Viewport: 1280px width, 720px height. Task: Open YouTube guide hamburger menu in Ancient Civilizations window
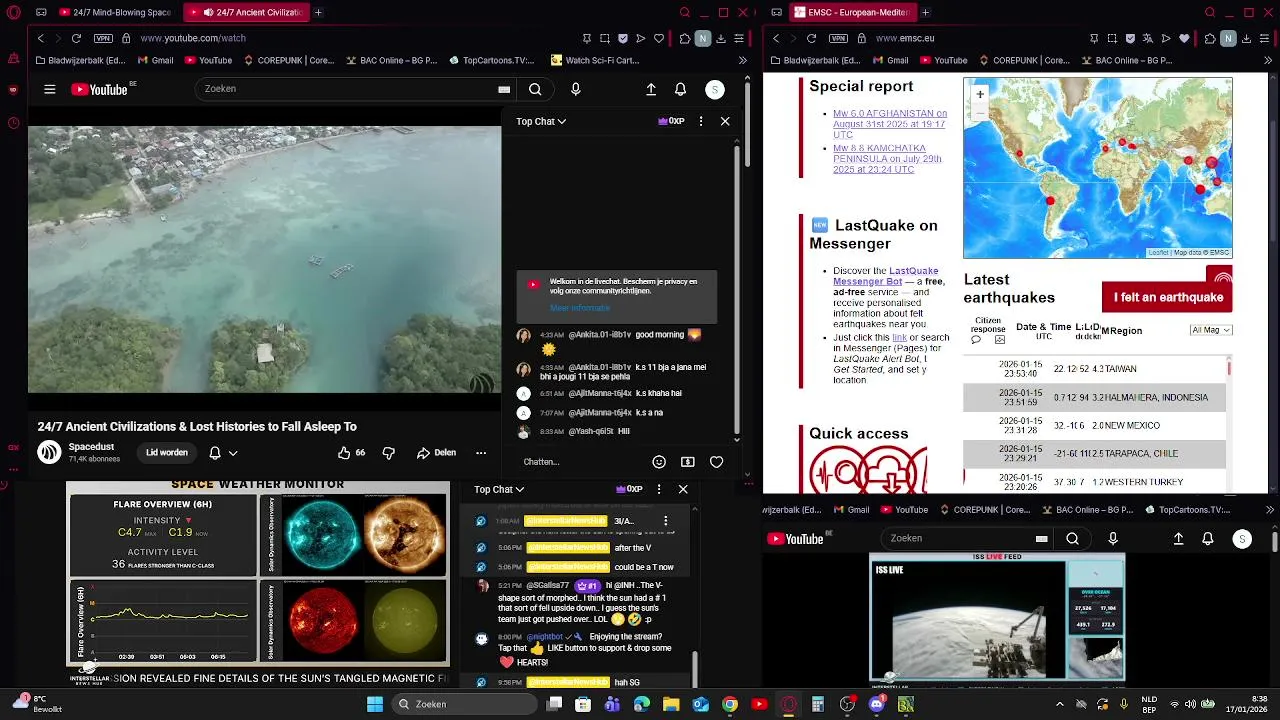(49, 89)
